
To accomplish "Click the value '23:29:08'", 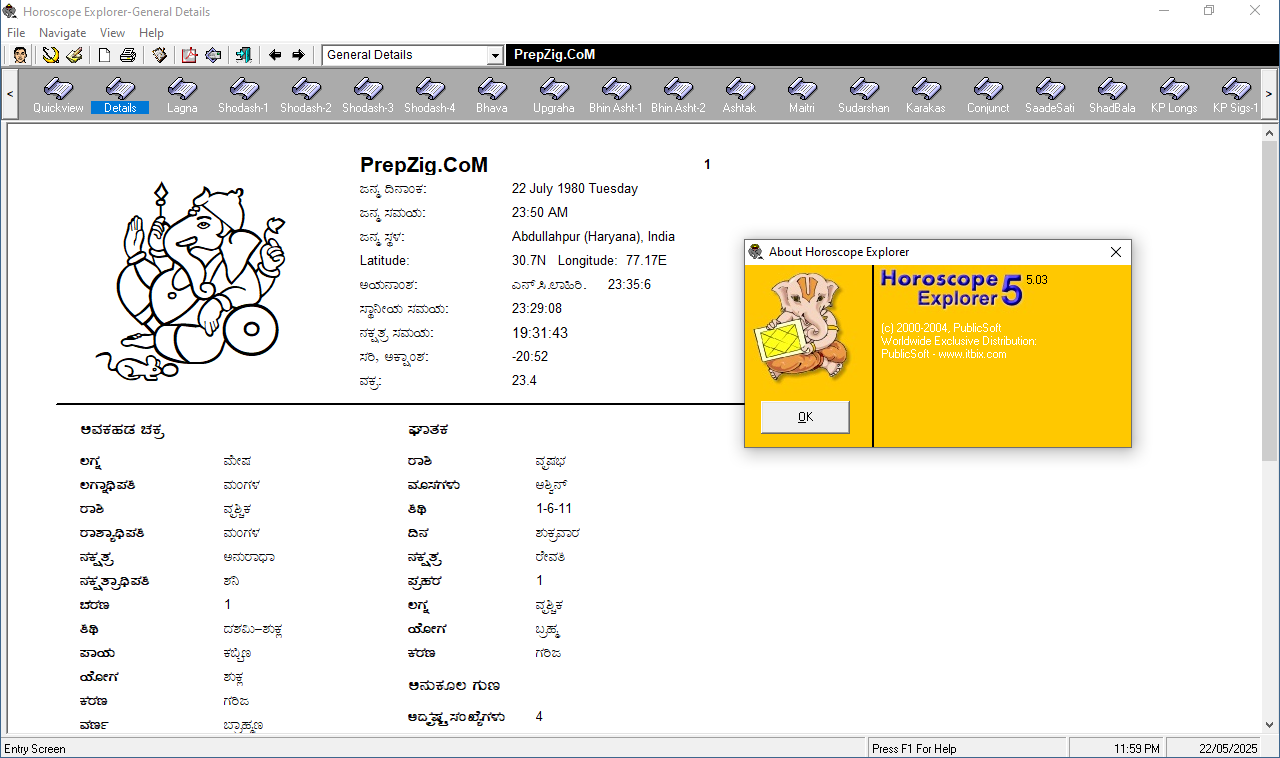I will coord(537,309).
